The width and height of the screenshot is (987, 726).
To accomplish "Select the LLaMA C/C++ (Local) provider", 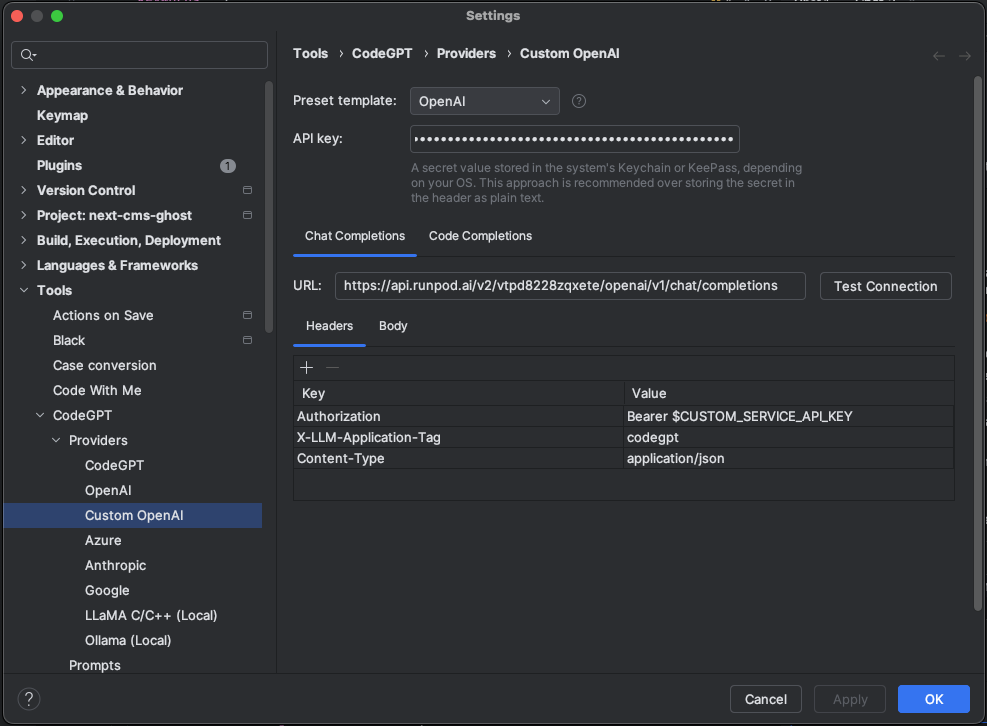I will click(151, 615).
